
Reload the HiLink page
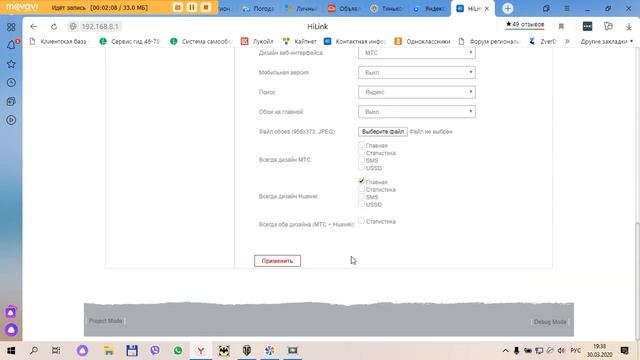[x=54, y=27]
